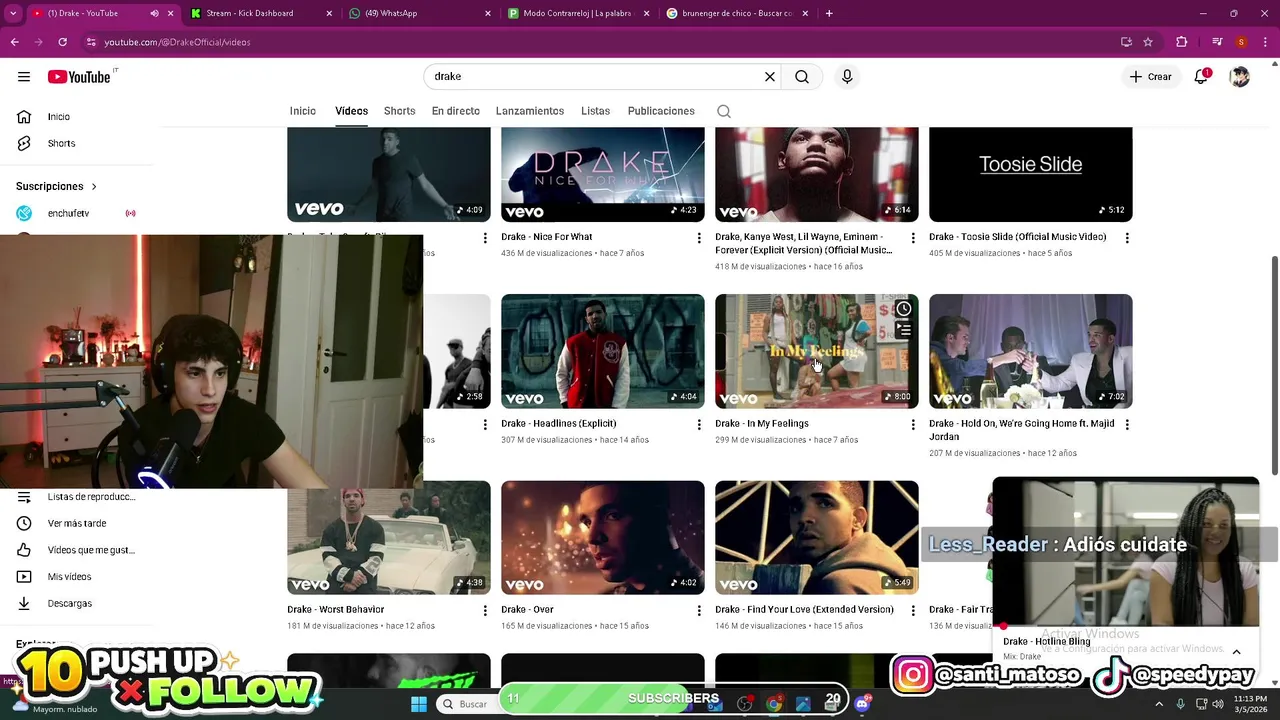Viewport: 1280px width, 720px height.
Task: Open the Windows Start menu
Action: [x=419, y=704]
